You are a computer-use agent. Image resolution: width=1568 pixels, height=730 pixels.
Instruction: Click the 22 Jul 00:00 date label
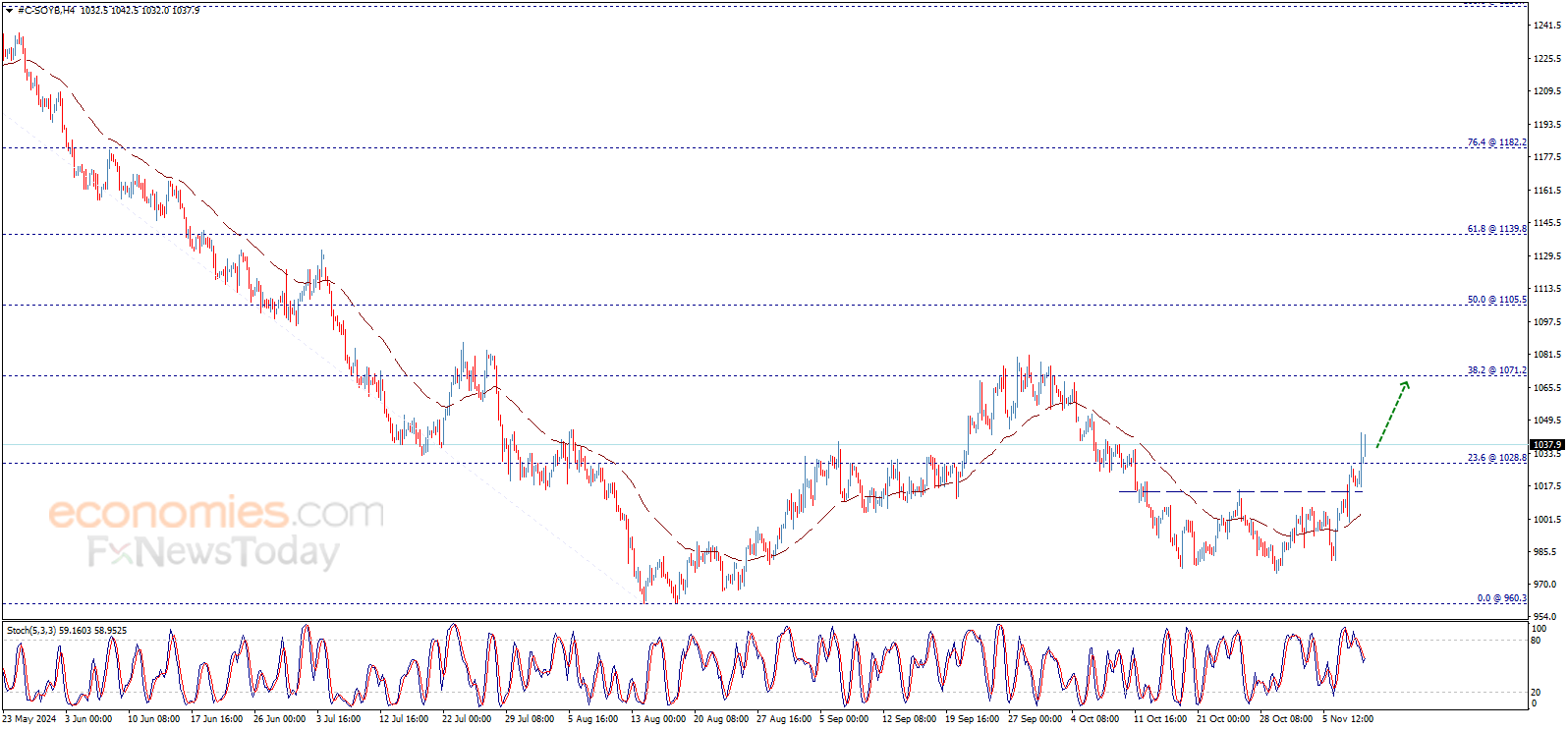[467, 719]
